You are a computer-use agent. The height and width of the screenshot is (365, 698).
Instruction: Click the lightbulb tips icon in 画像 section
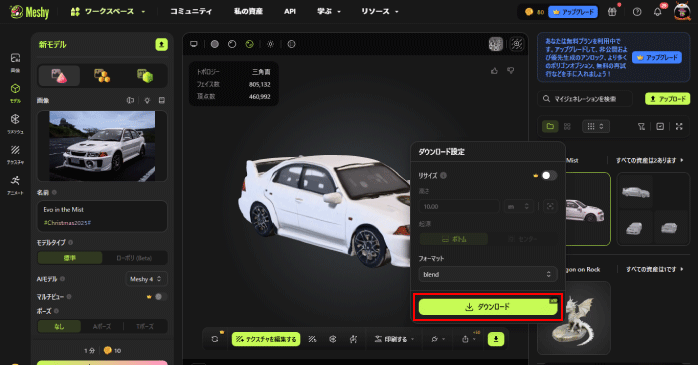click(x=147, y=101)
